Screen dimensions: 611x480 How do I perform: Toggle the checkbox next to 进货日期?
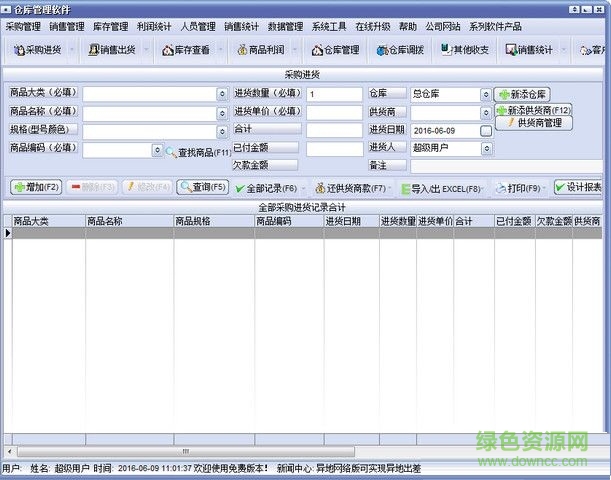point(486,130)
